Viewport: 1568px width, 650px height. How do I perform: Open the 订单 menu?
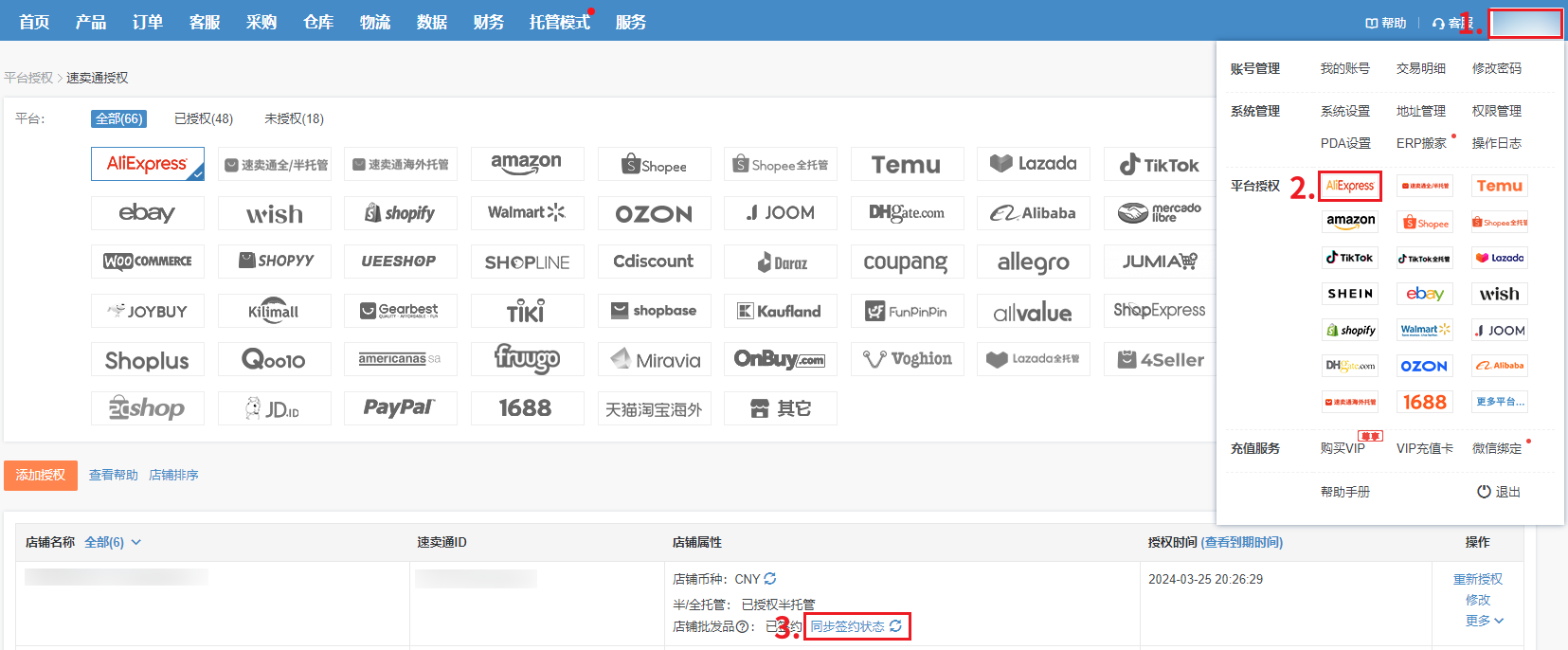(148, 22)
